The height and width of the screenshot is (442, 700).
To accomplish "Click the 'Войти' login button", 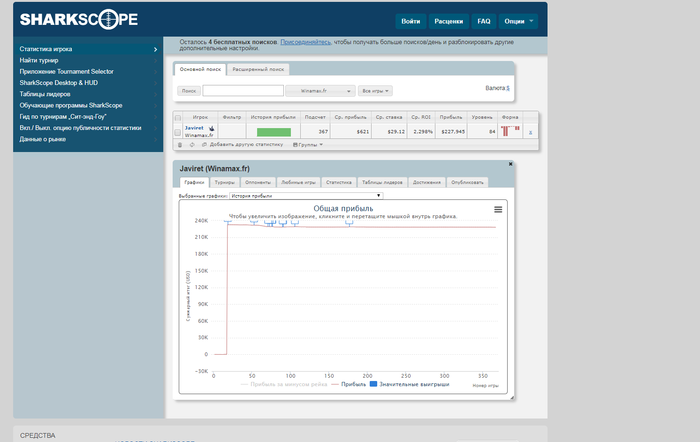I will coord(410,21).
